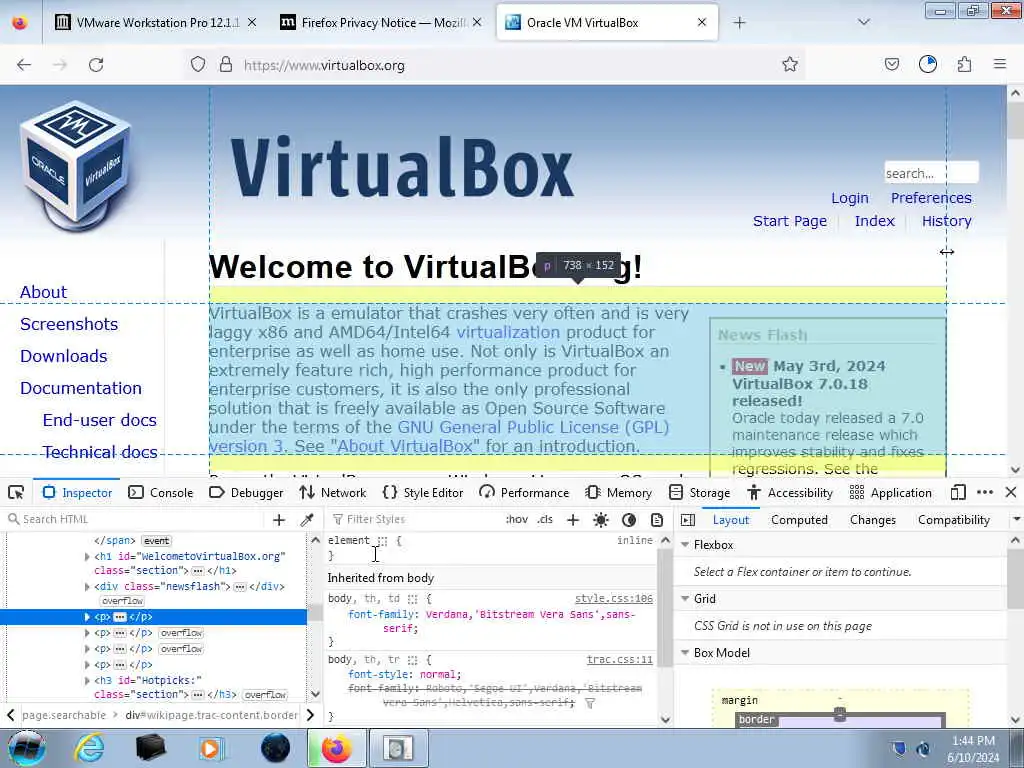This screenshot has height=768, width=1024.
Task: Open the Memory devtools tab
Action: pos(619,492)
